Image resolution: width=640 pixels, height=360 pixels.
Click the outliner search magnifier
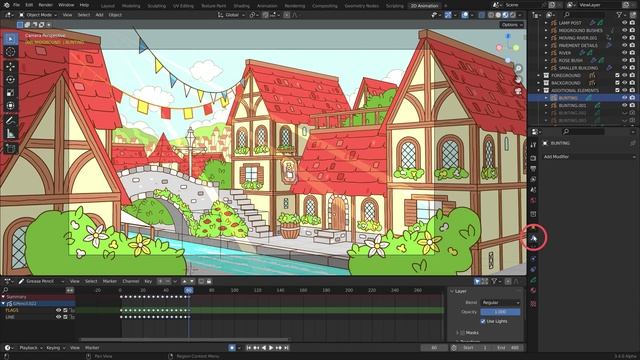point(567,15)
